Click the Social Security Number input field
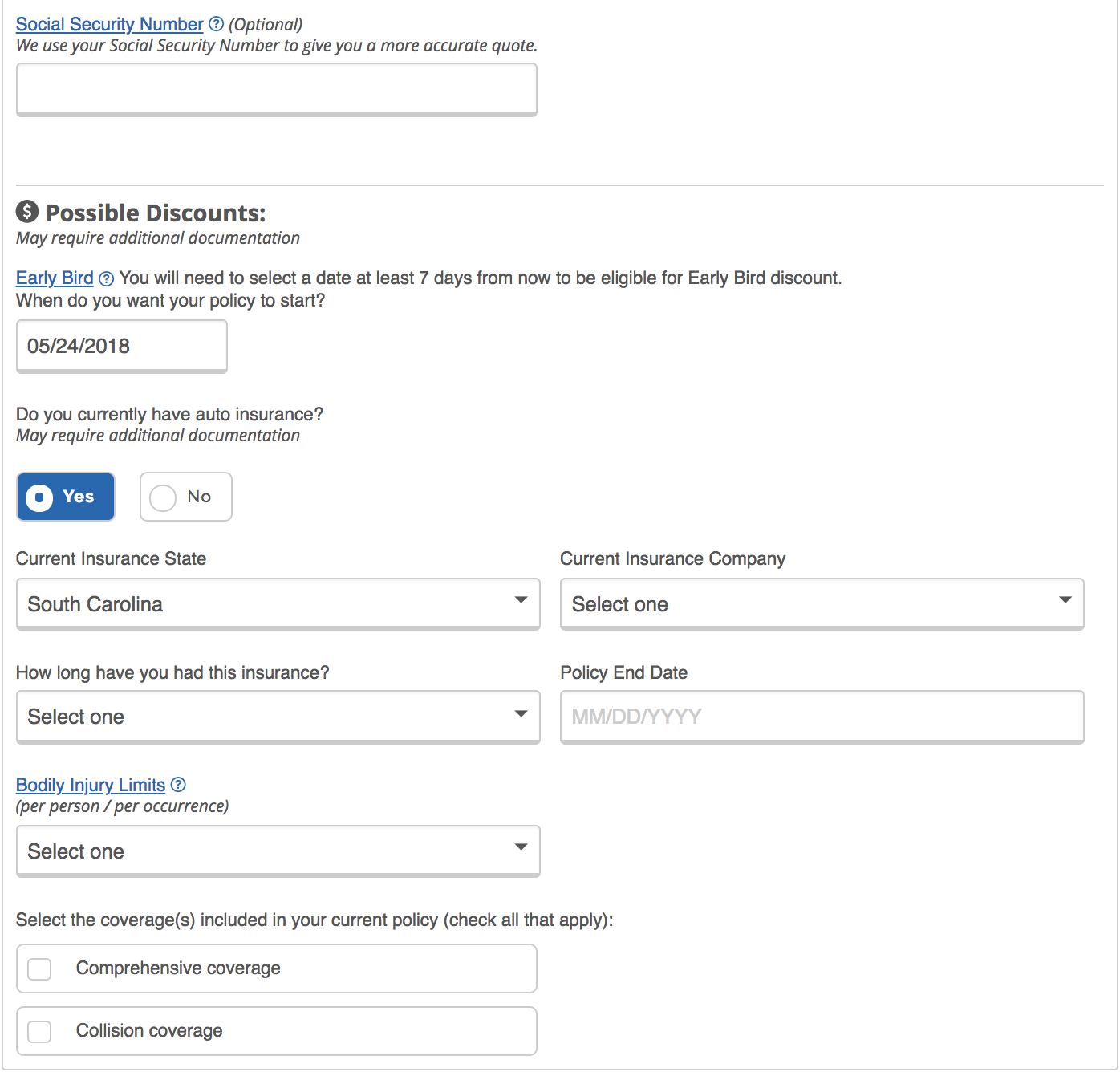The width and height of the screenshot is (1120, 1072). point(276,89)
